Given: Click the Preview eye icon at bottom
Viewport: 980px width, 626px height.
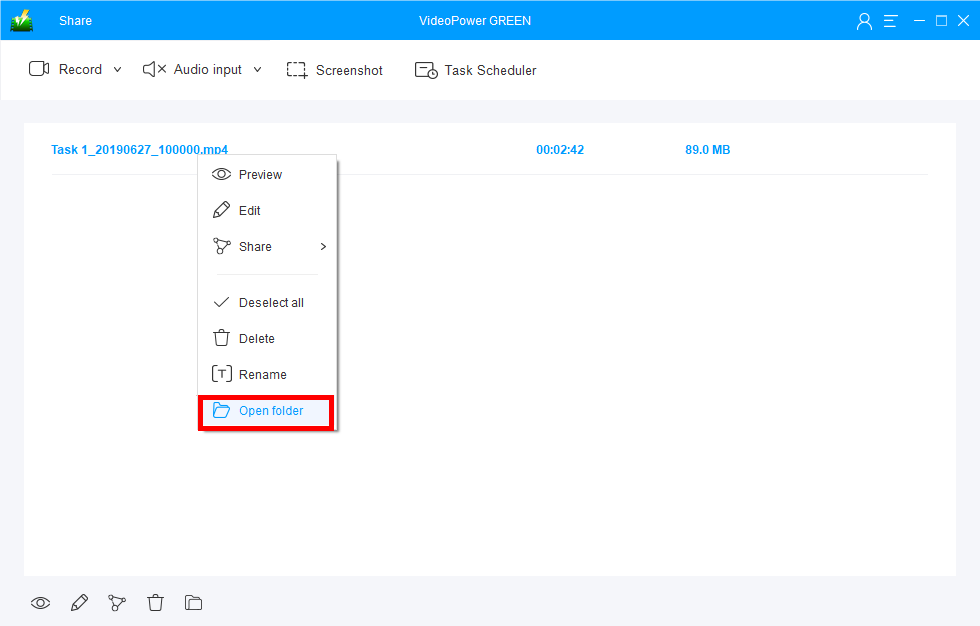Looking at the screenshot, I should [40, 602].
